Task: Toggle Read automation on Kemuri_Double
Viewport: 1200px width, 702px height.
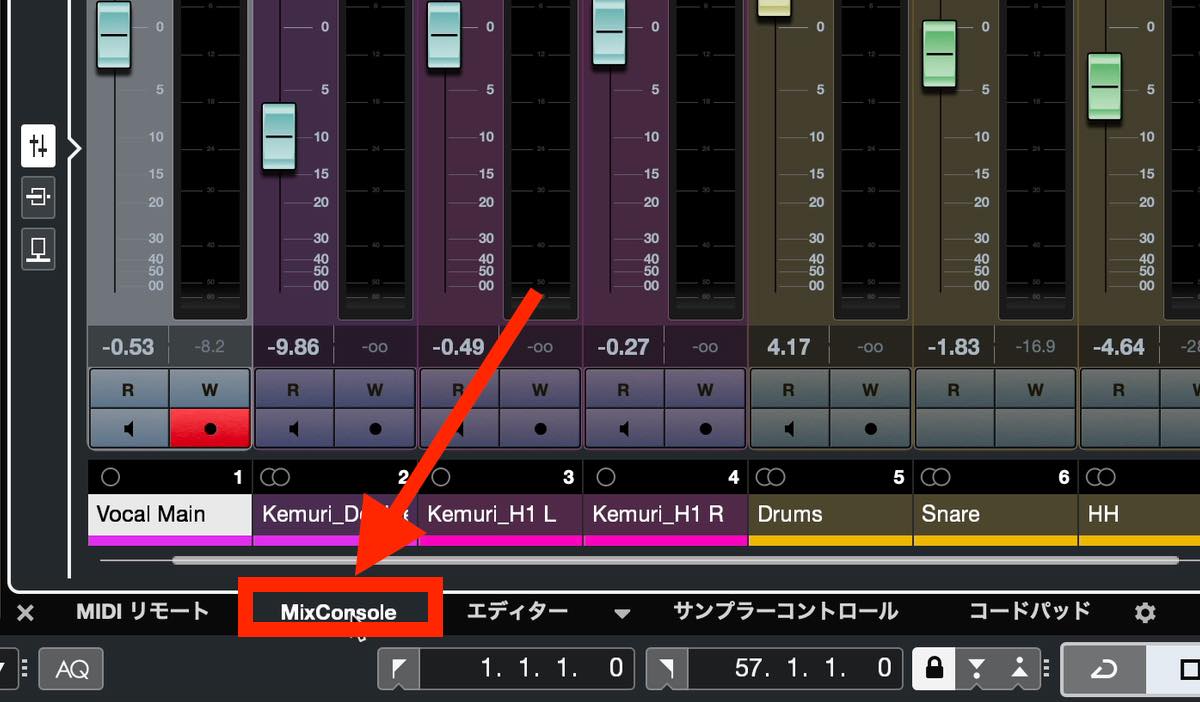Action: pyautogui.click(x=294, y=389)
